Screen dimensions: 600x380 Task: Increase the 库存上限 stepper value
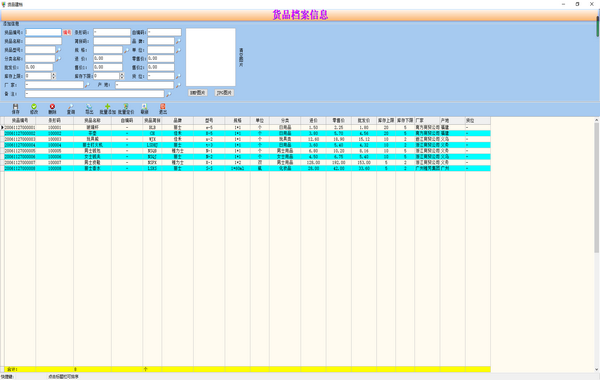click(x=54, y=74)
